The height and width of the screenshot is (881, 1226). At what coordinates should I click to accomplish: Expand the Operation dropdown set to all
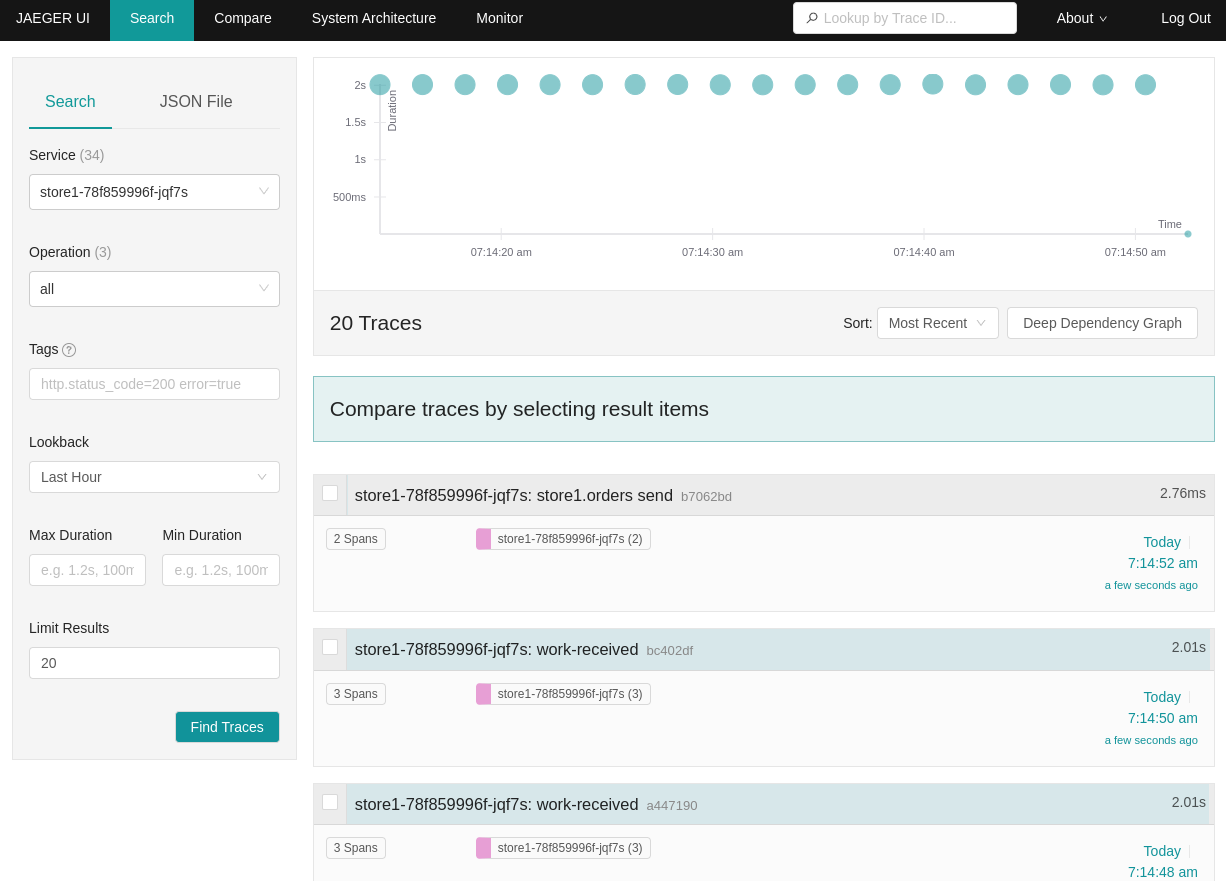(154, 289)
